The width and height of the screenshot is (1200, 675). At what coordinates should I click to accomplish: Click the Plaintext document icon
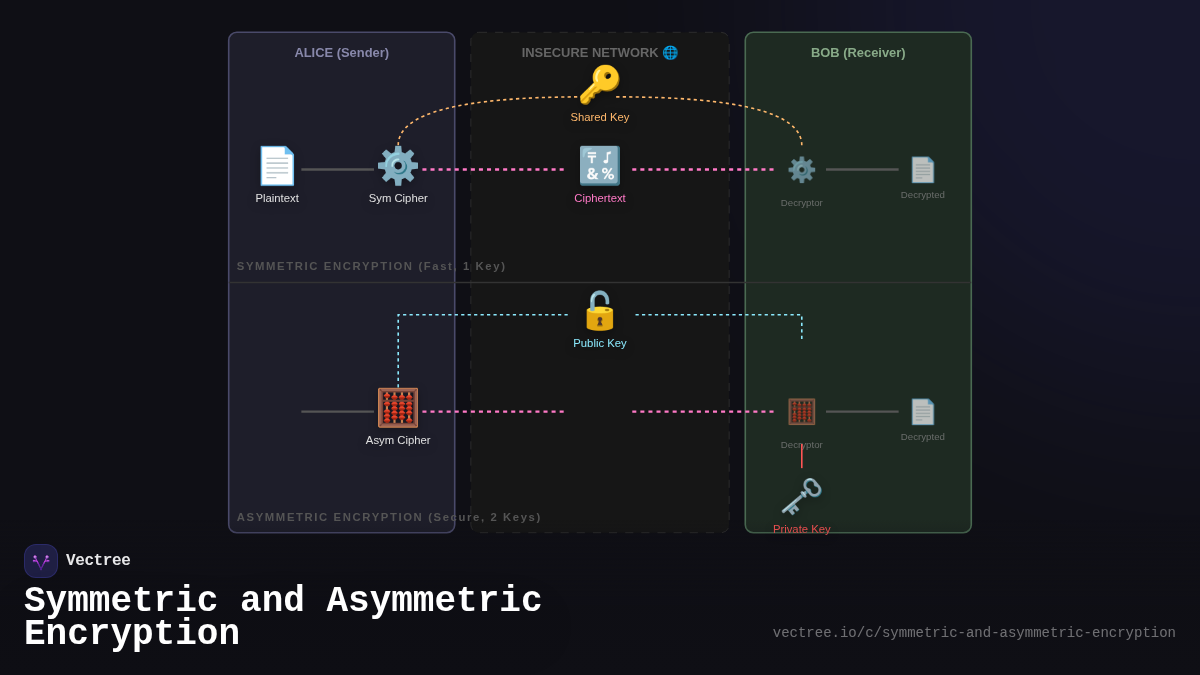[x=277, y=164]
